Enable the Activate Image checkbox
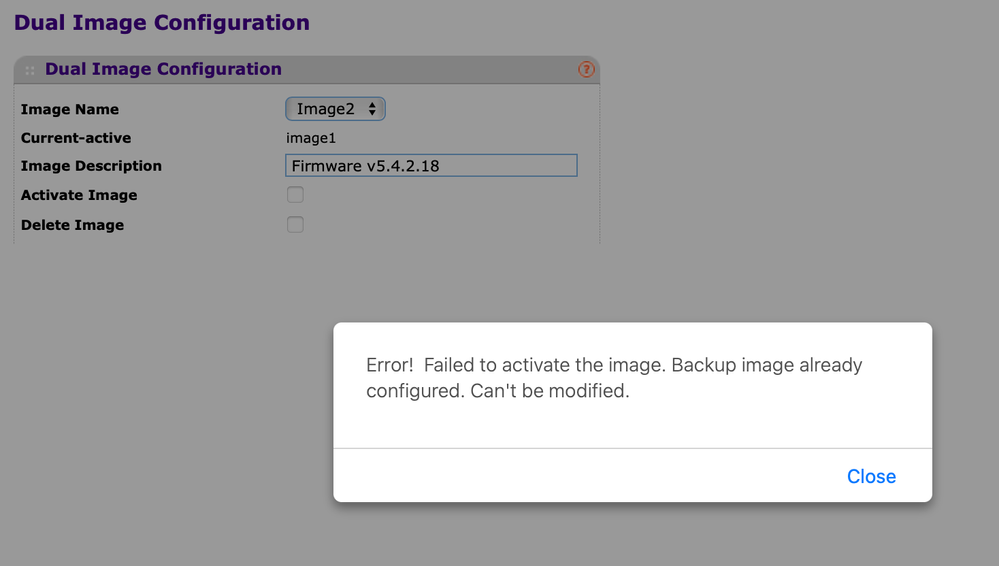Image resolution: width=999 pixels, height=566 pixels. coord(295,195)
